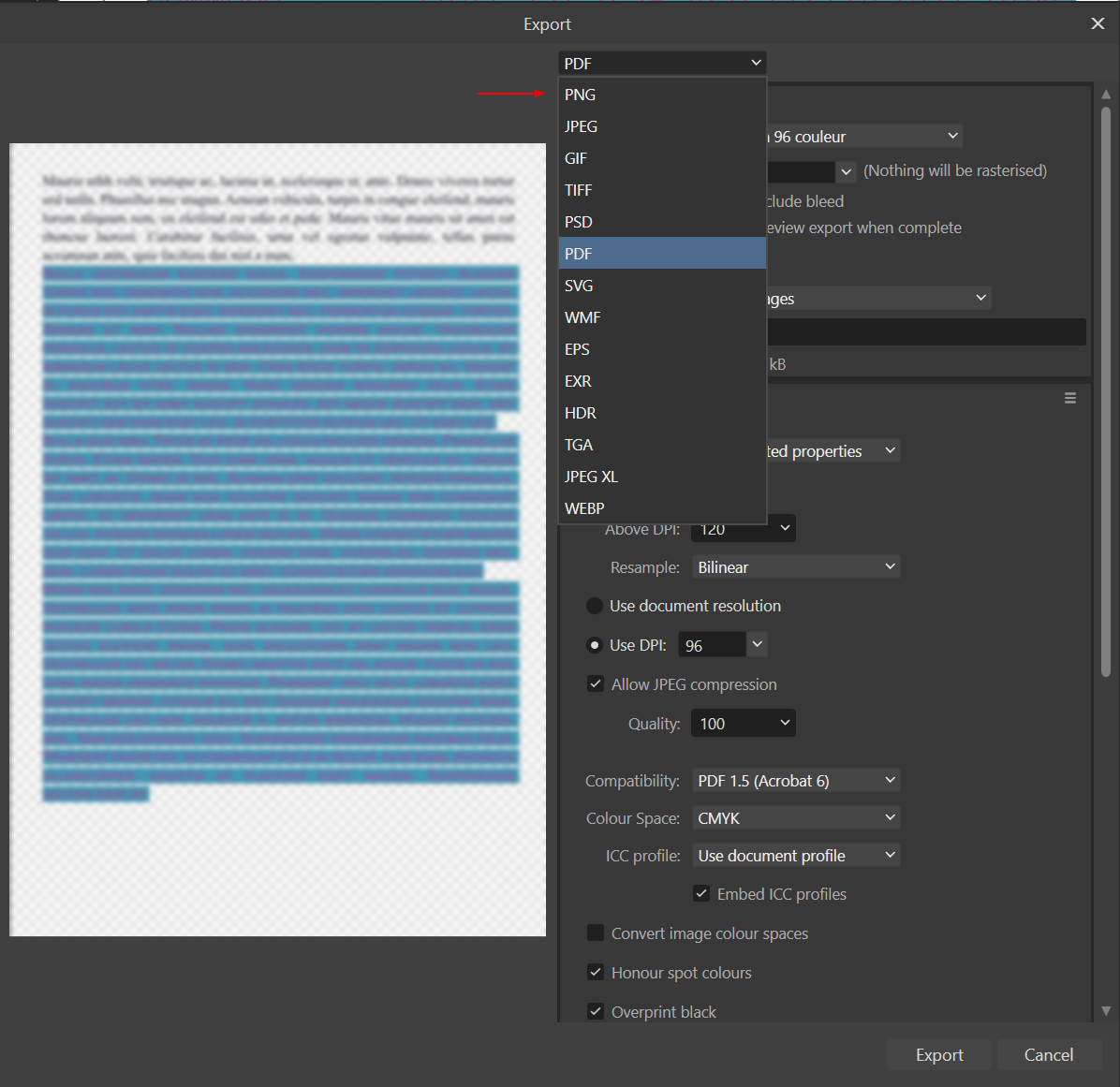Select the Use document resolution radio button

(595, 605)
